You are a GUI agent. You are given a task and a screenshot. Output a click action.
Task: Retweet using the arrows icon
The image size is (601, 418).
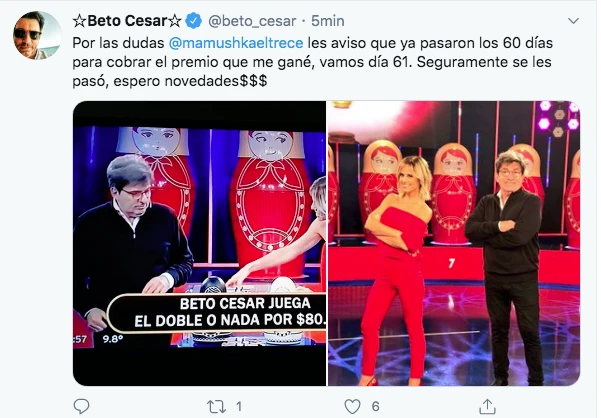click(216, 406)
